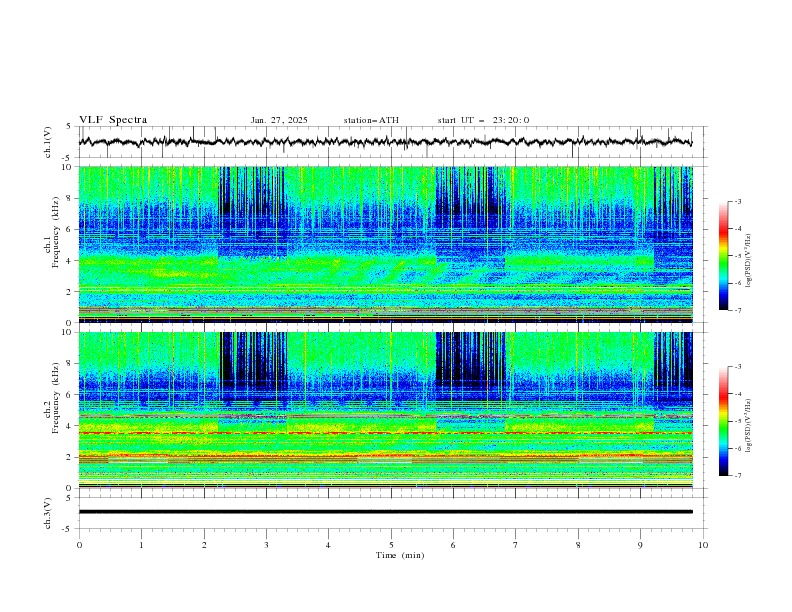This screenshot has width=792, height=612.
Task: Click the "ch.3(V)" axis label
Action: click(x=48, y=513)
